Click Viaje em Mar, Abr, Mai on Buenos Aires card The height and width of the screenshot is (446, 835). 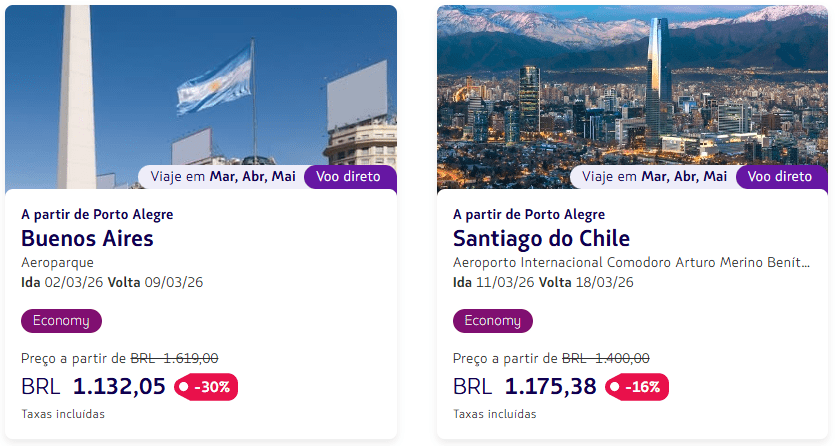pos(223,177)
